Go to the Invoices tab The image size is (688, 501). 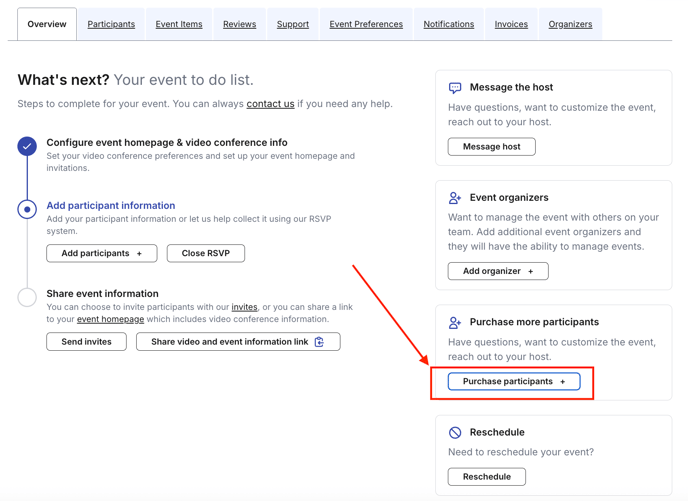511,24
